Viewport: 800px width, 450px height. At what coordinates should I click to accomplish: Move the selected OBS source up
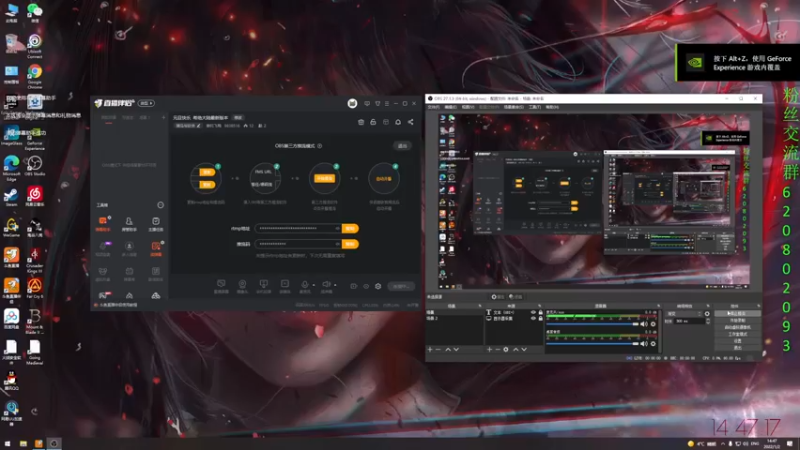click(x=515, y=349)
